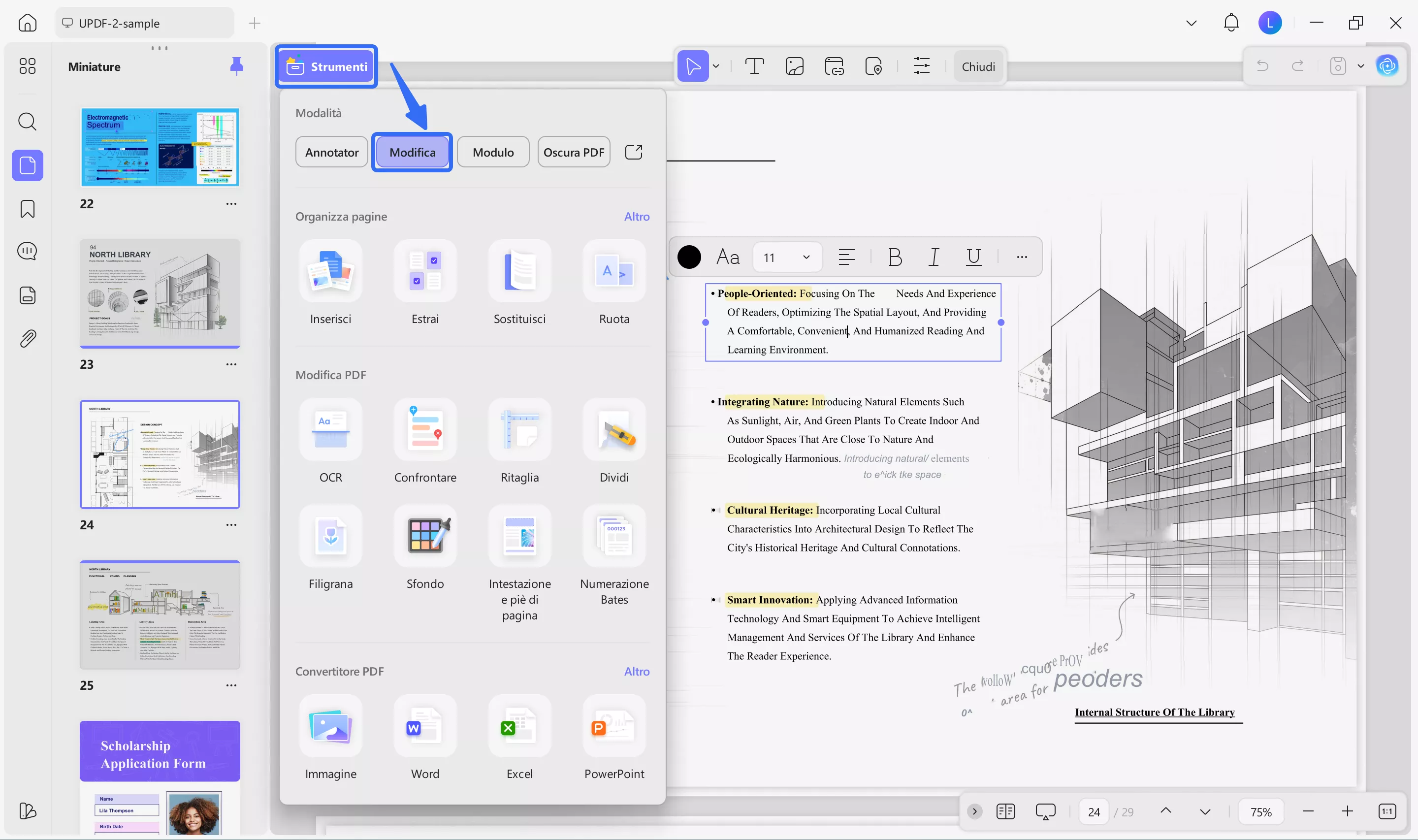Select the page 23 thumbnail
The height and width of the screenshot is (840, 1418).
coord(160,293)
